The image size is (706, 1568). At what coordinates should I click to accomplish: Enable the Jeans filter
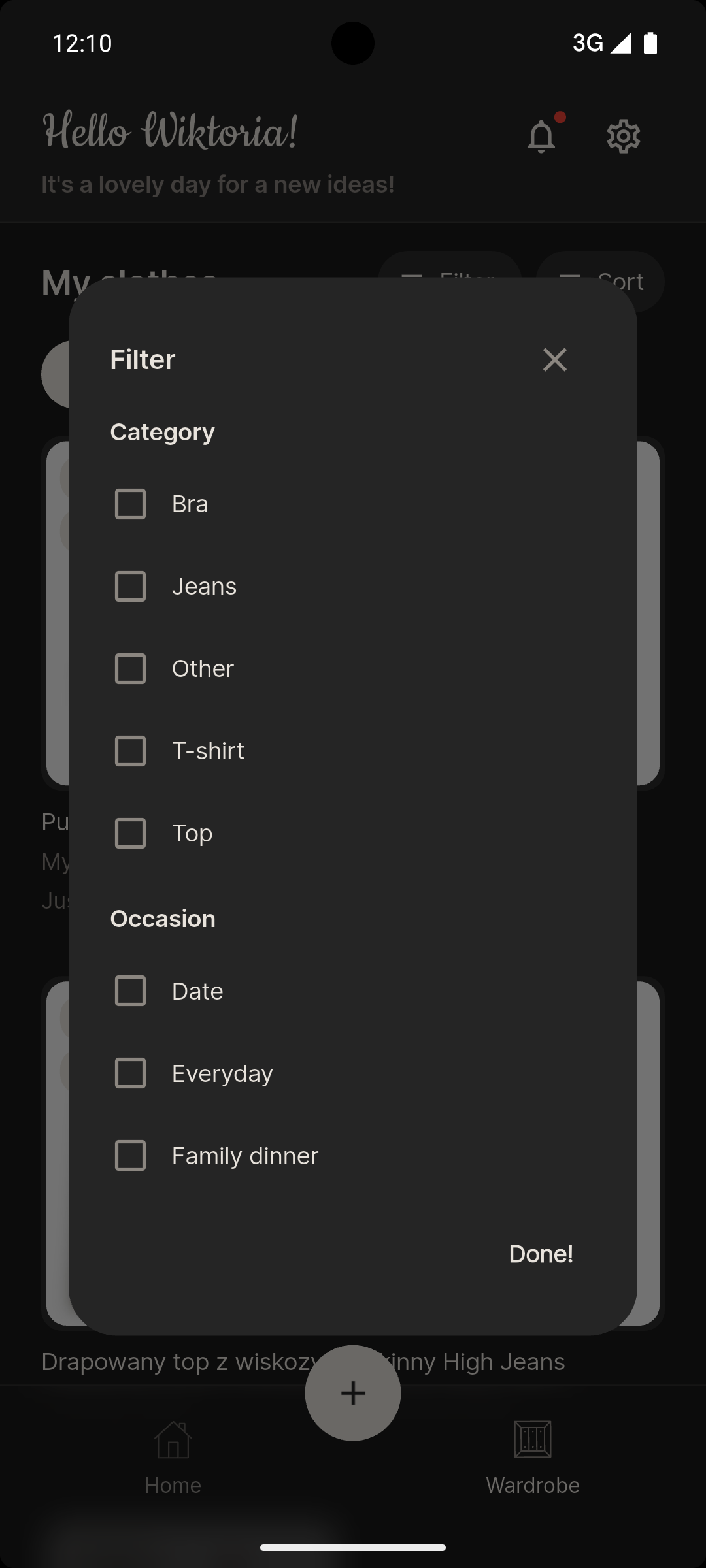click(130, 586)
